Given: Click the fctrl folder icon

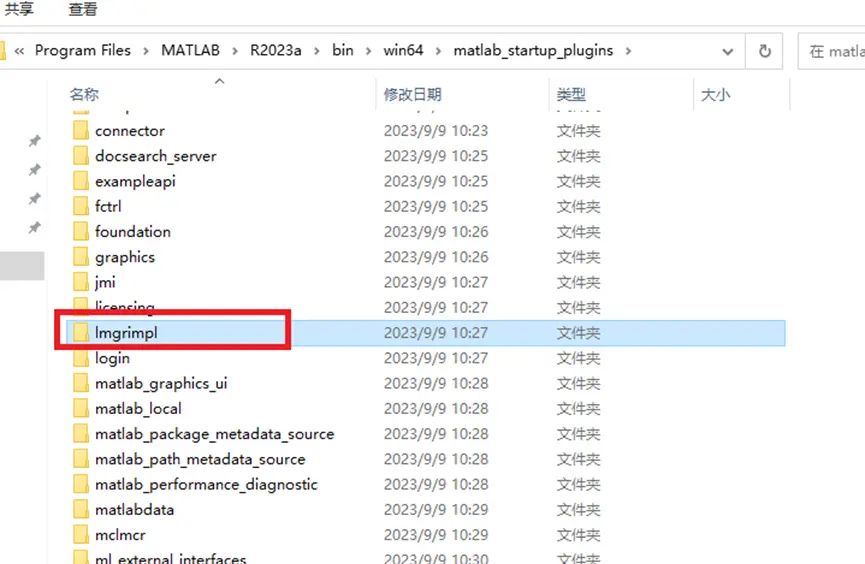Looking at the screenshot, I should (81, 206).
